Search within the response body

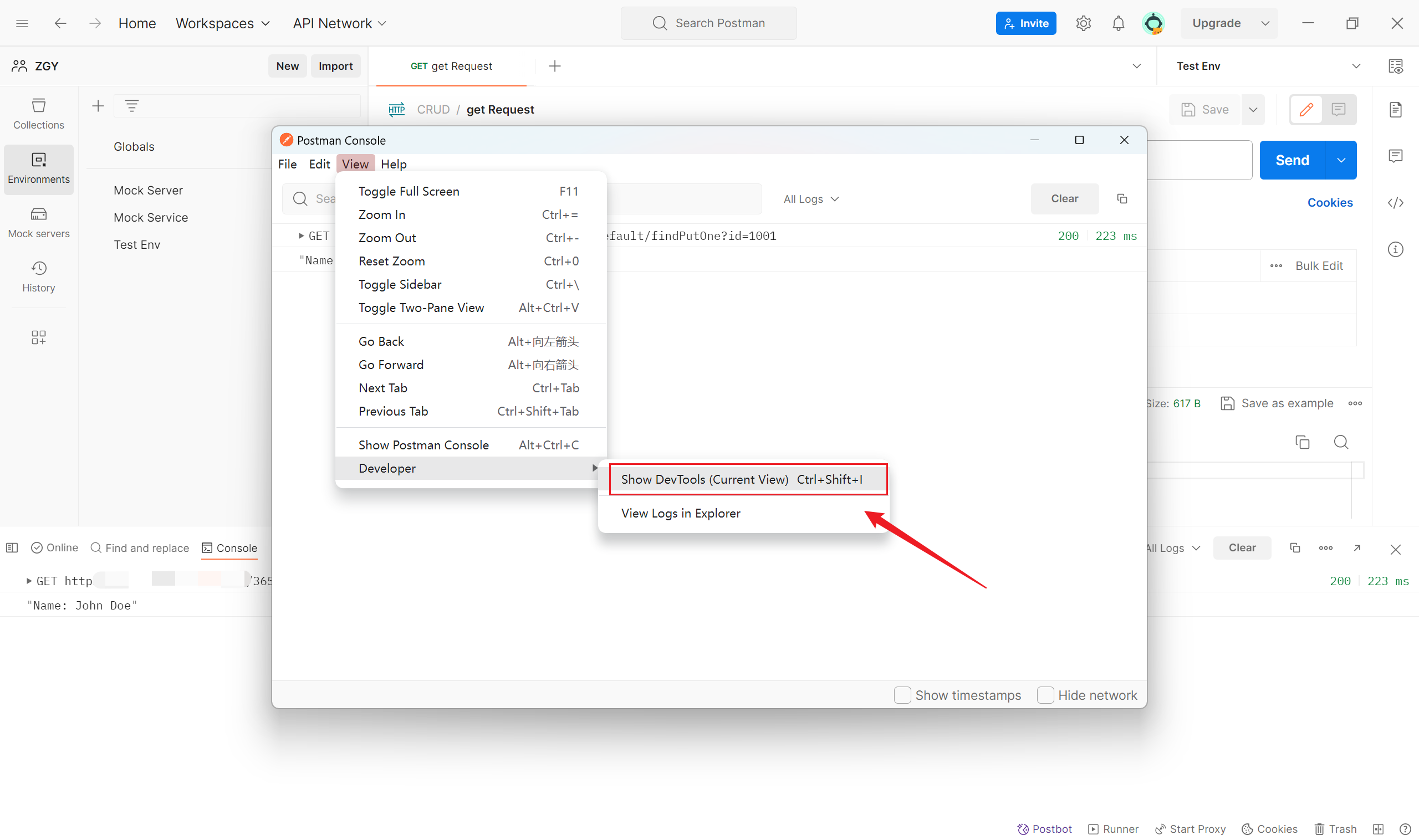(x=1341, y=442)
